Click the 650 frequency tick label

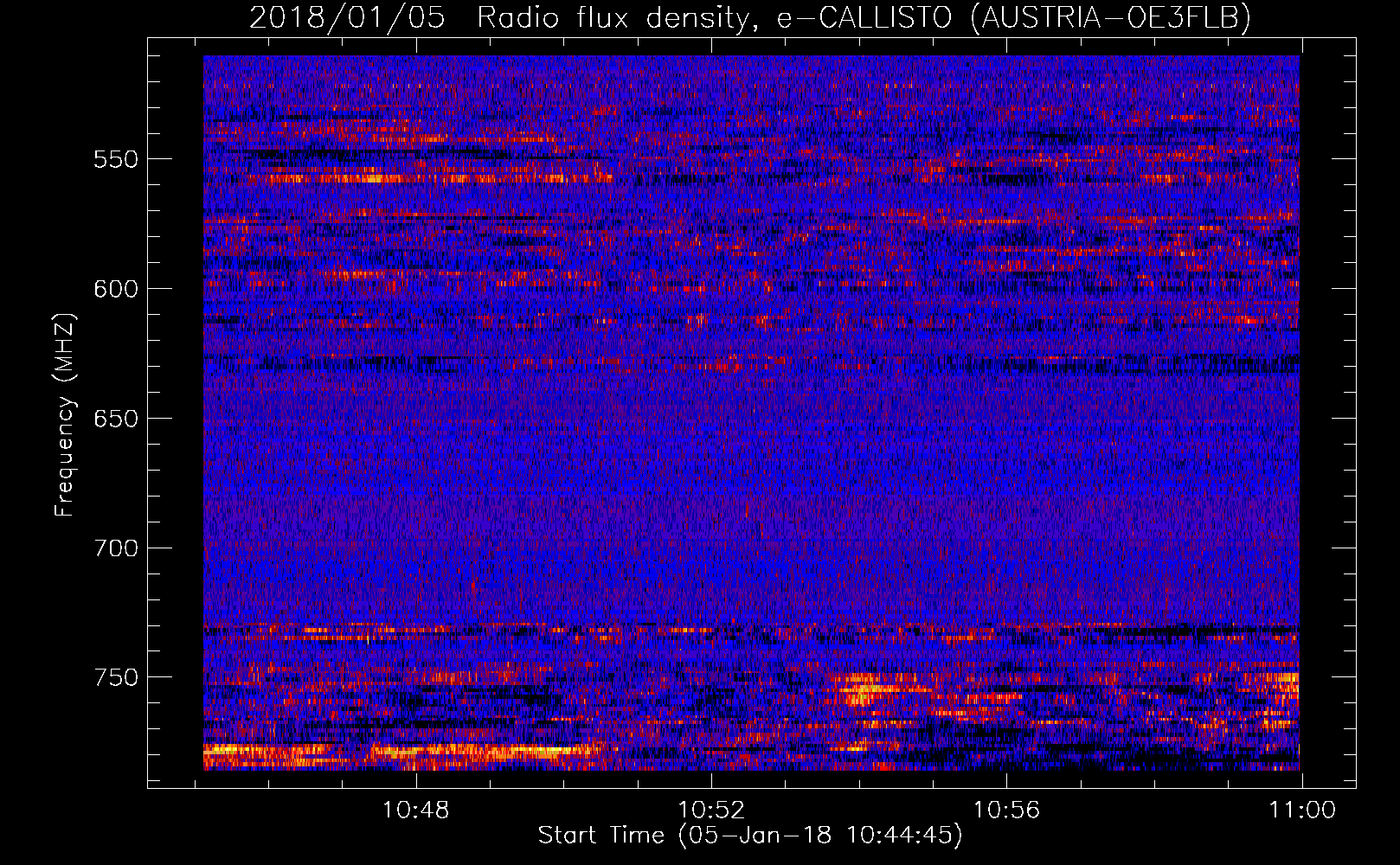tap(116, 419)
